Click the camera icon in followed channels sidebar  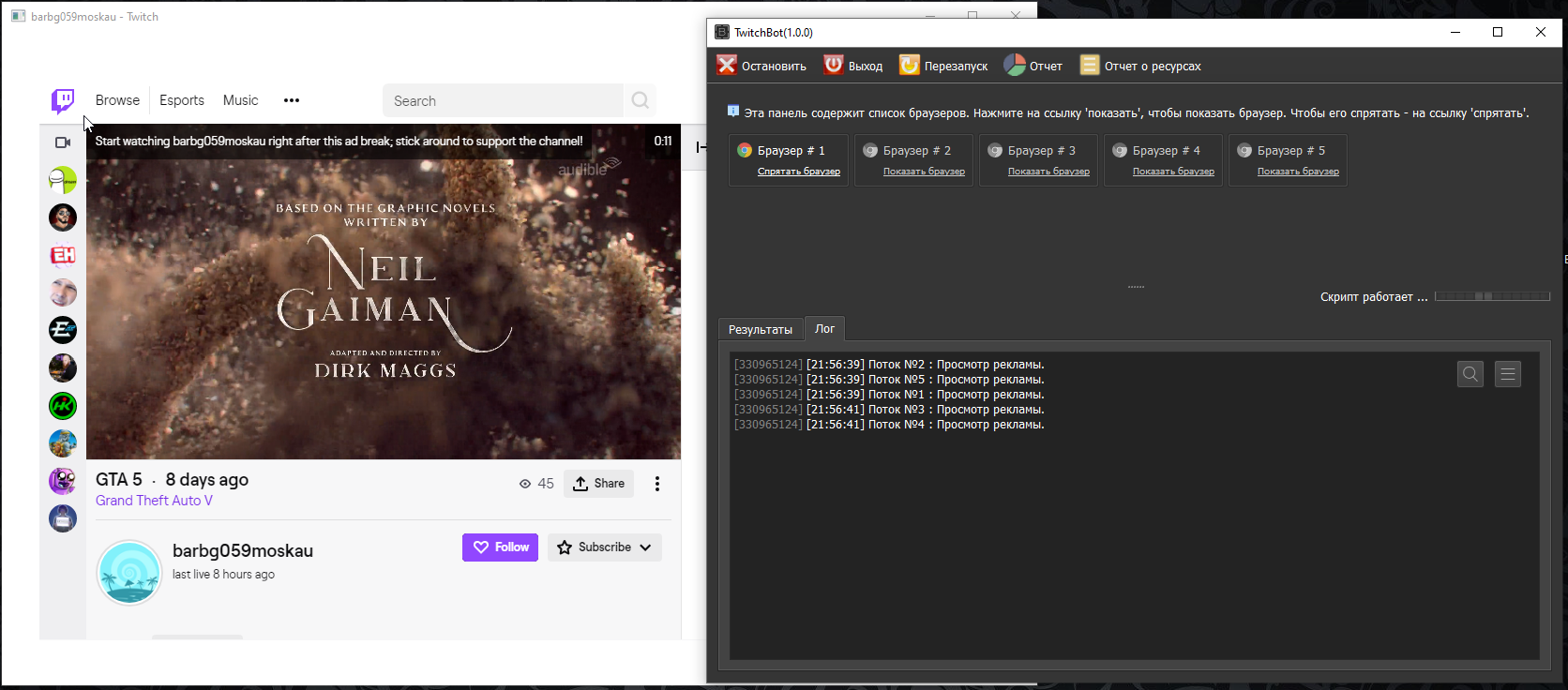click(63, 142)
